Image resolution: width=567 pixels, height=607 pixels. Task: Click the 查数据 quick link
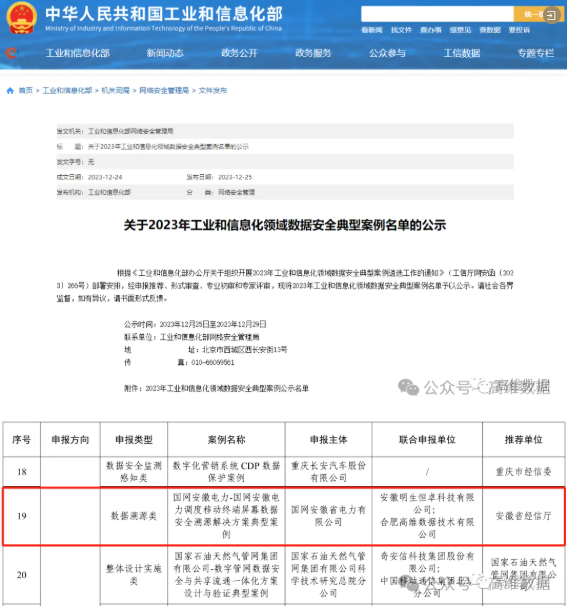click(490, 30)
